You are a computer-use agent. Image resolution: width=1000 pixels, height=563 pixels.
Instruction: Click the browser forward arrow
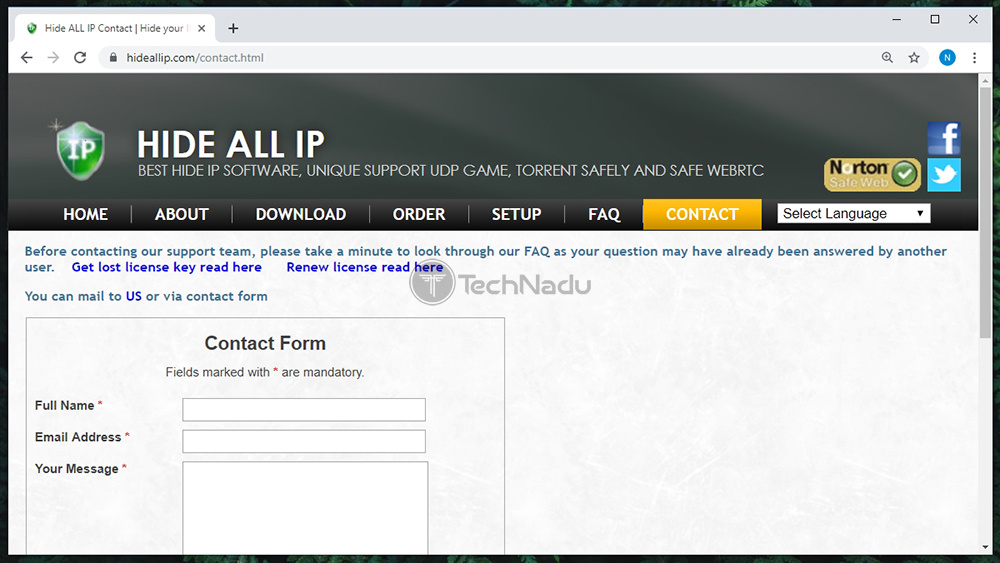click(54, 57)
